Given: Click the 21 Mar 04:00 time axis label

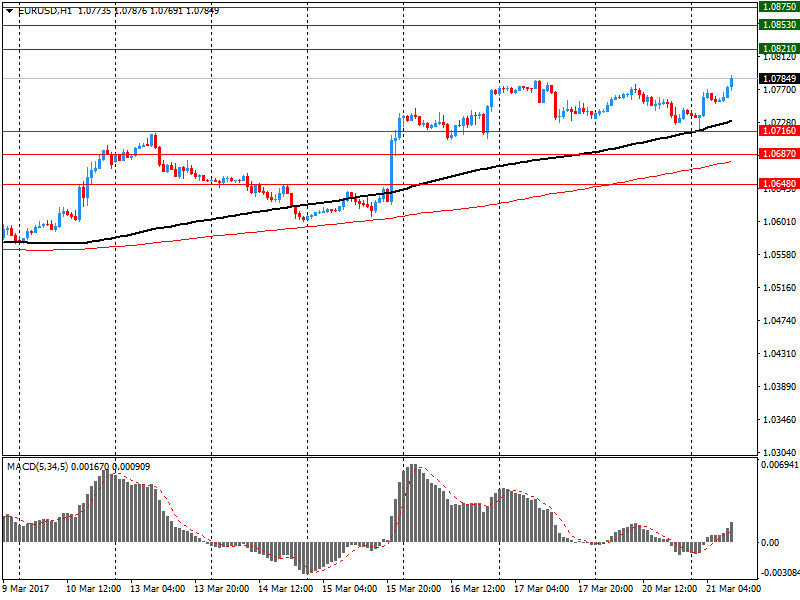Looking at the screenshot, I should click(x=733, y=589).
